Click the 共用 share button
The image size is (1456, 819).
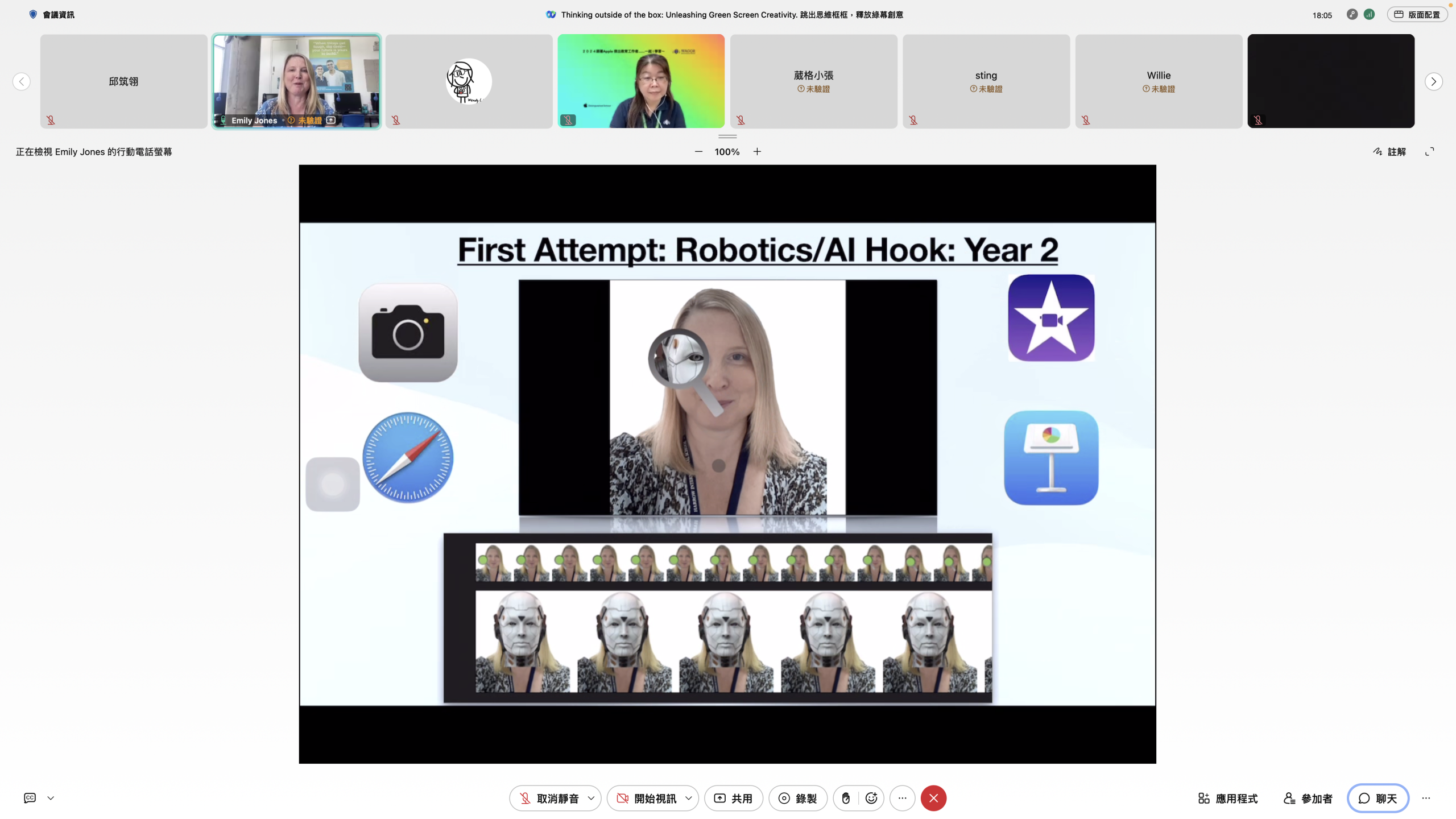[733, 798]
